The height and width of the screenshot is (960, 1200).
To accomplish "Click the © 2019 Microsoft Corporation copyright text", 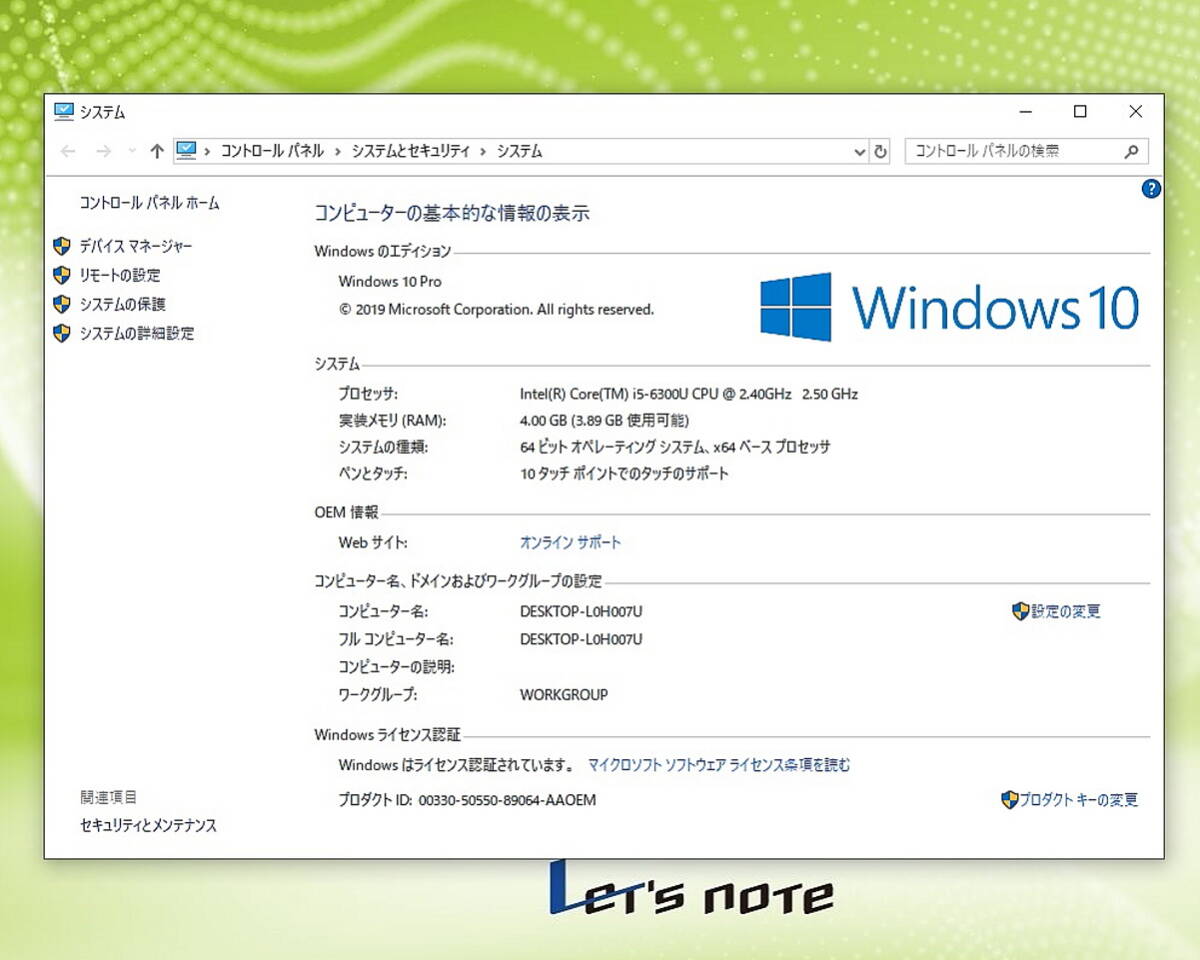I will pyautogui.click(x=496, y=310).
